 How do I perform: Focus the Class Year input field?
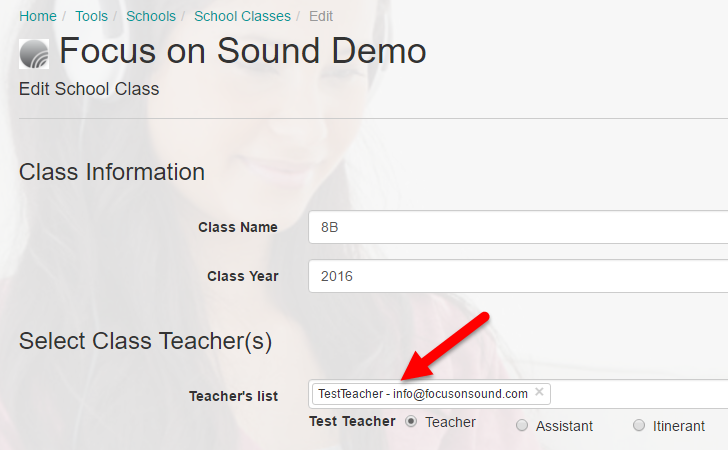[x=518, y=276]
